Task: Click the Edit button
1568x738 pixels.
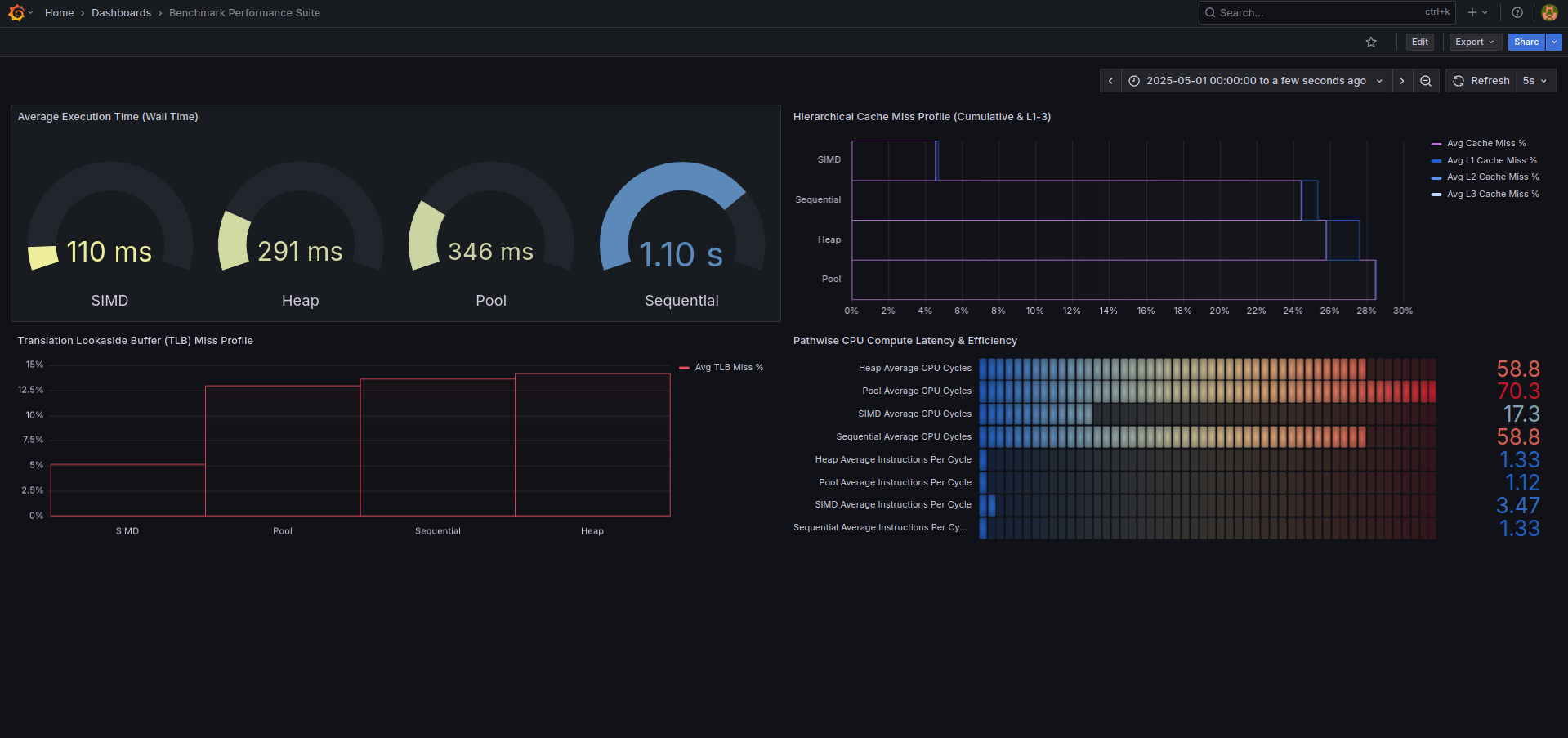Action: tap(1420, 42)
